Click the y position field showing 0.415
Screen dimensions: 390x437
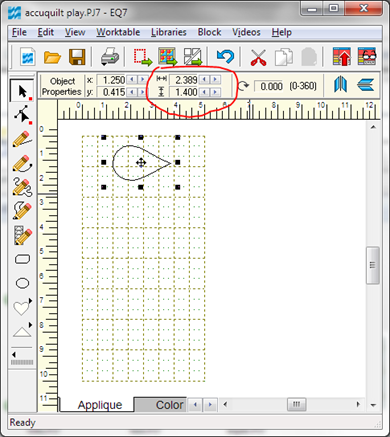tap(111, 92)
